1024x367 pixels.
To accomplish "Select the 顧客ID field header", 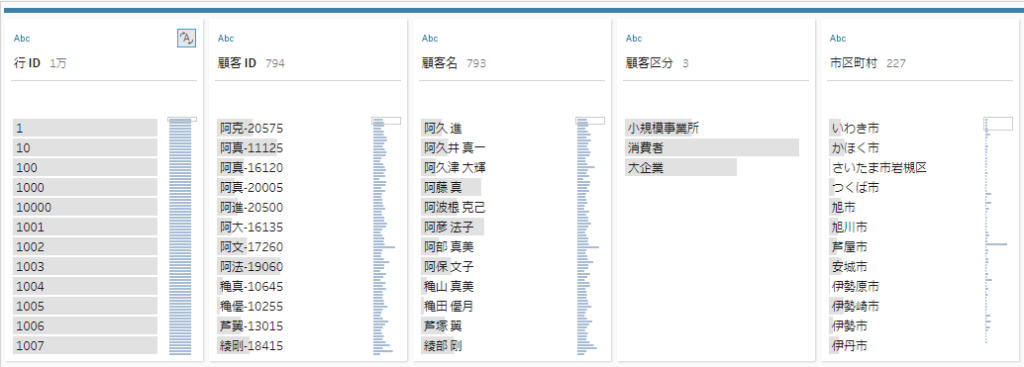I will point(238,63).
